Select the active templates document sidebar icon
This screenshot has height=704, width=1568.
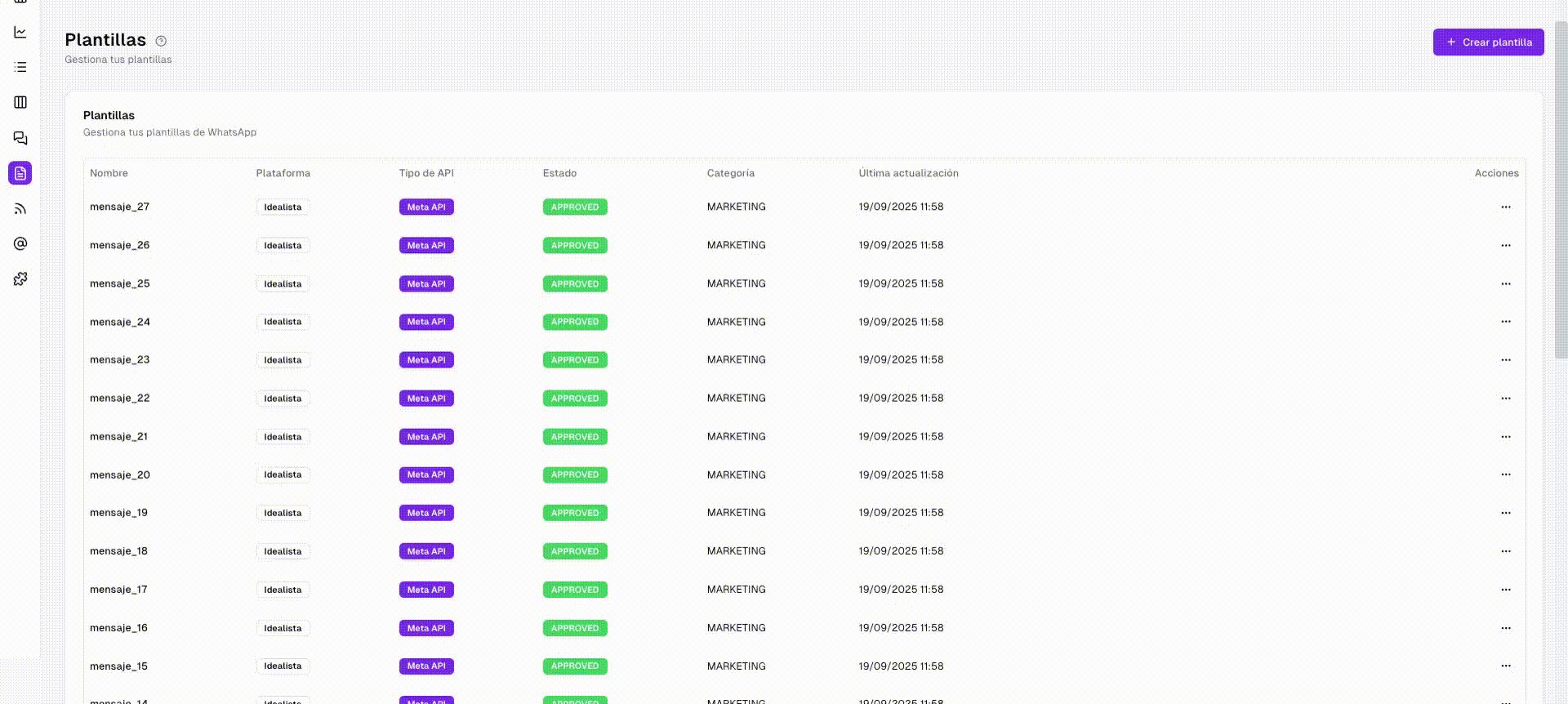pyautogui.click(x=20, y=173)
